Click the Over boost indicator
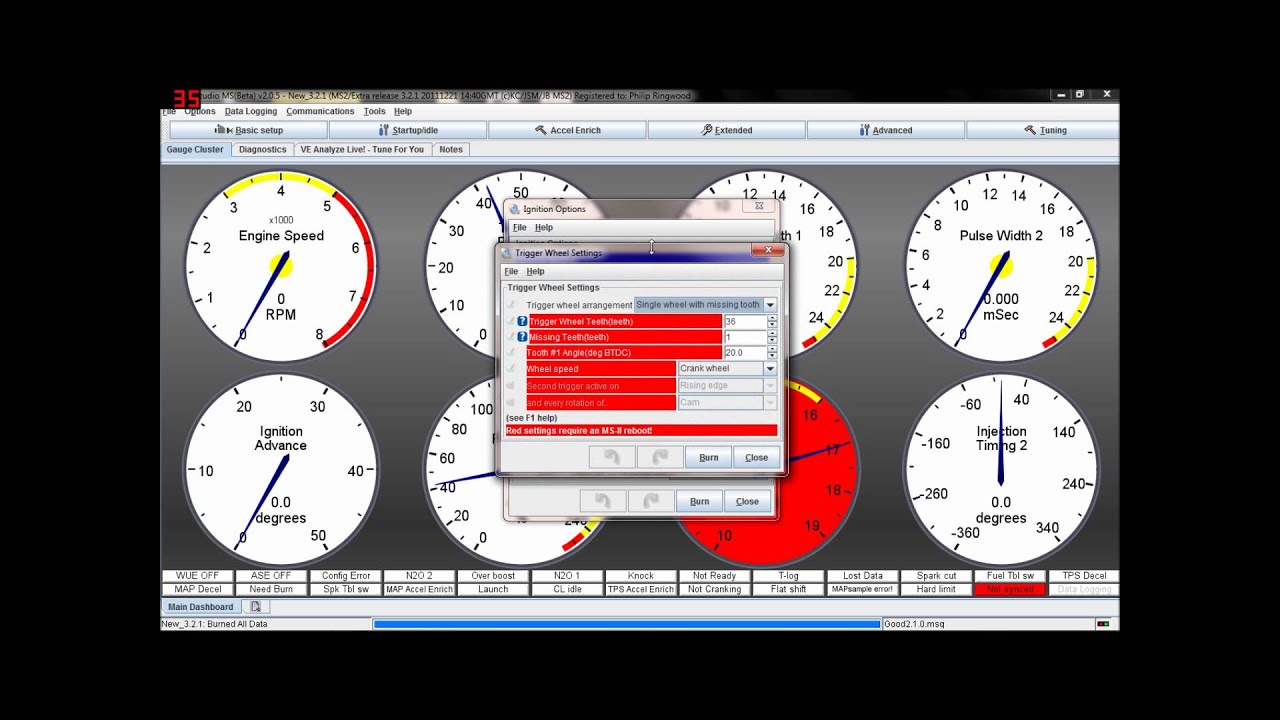Screen dimensions: 1280x720 point(493,576)
